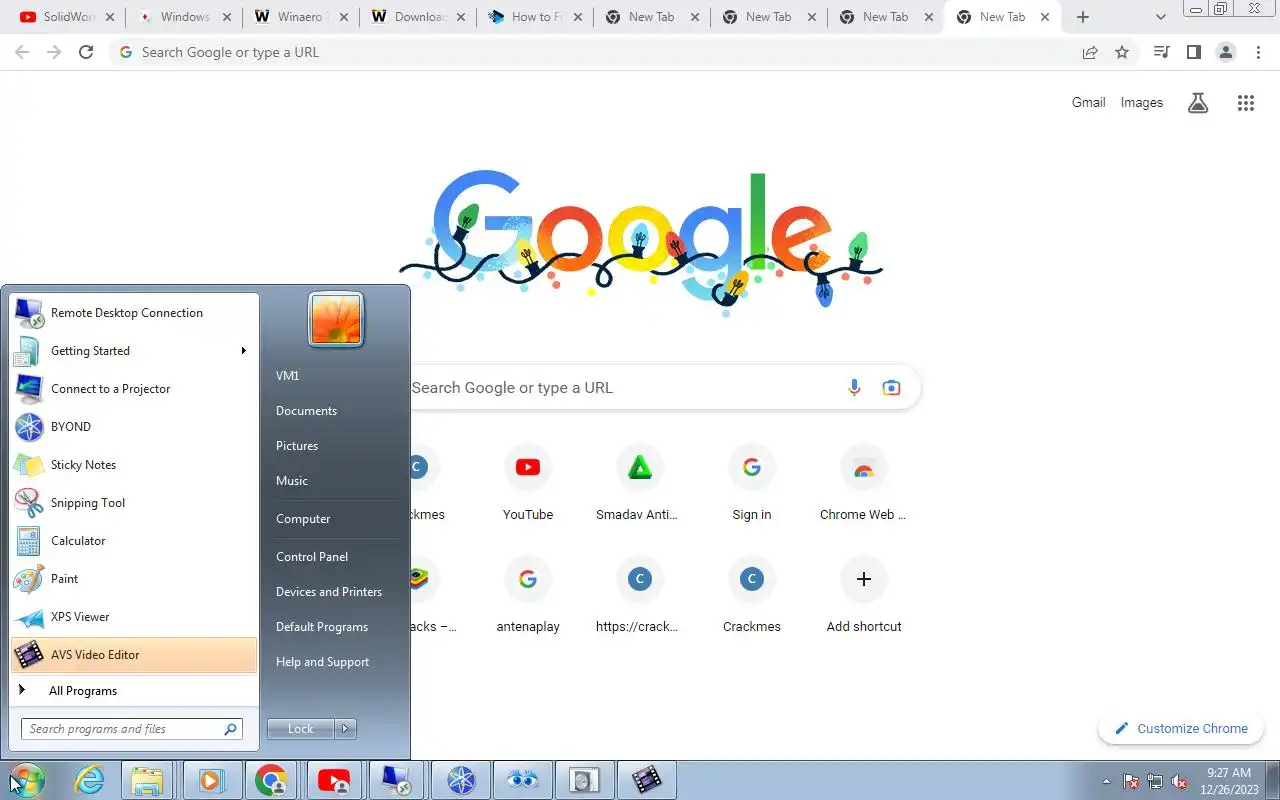Click the Start orb button

click(x=25, y=780)
